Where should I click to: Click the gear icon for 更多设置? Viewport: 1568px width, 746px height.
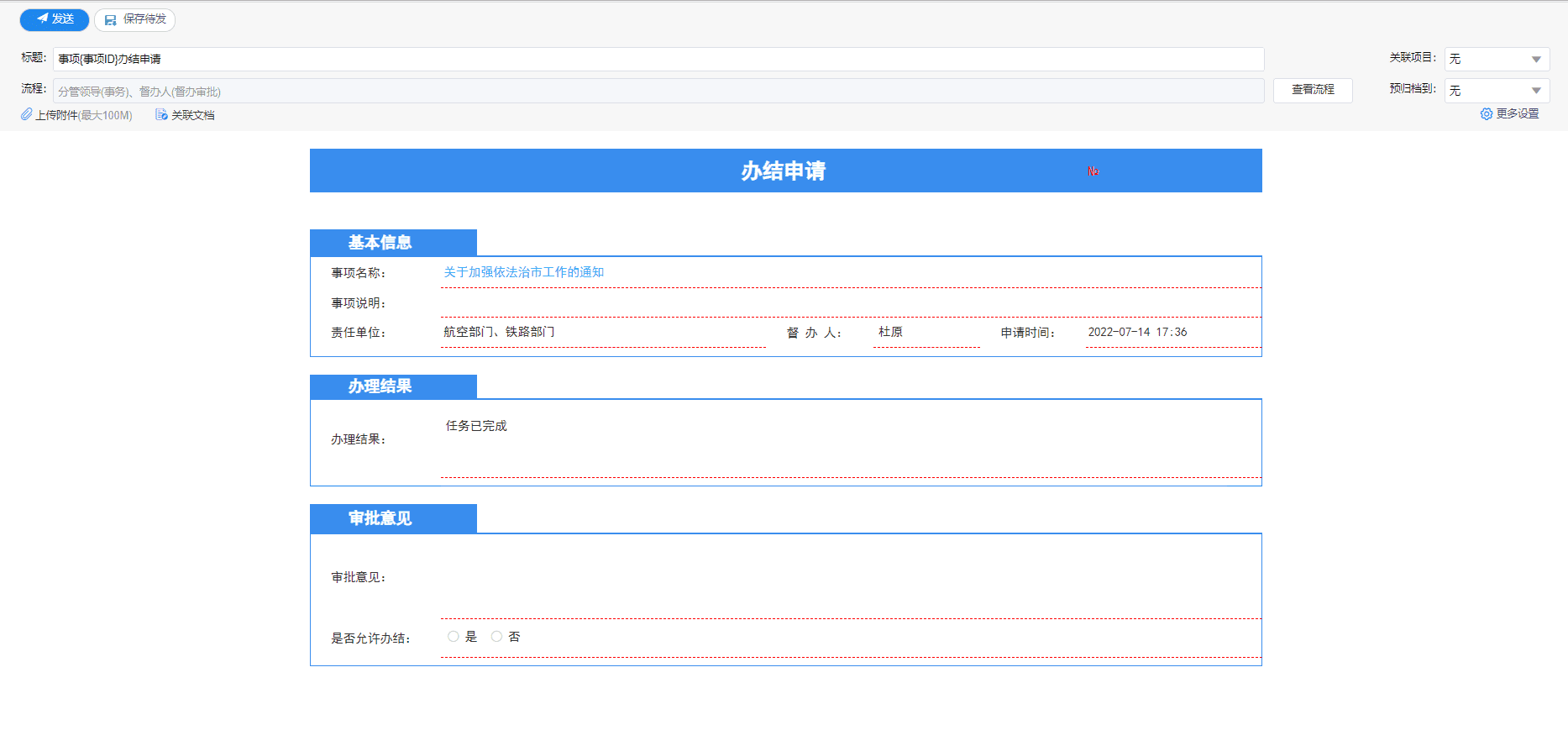click(x=1487, y=113)
